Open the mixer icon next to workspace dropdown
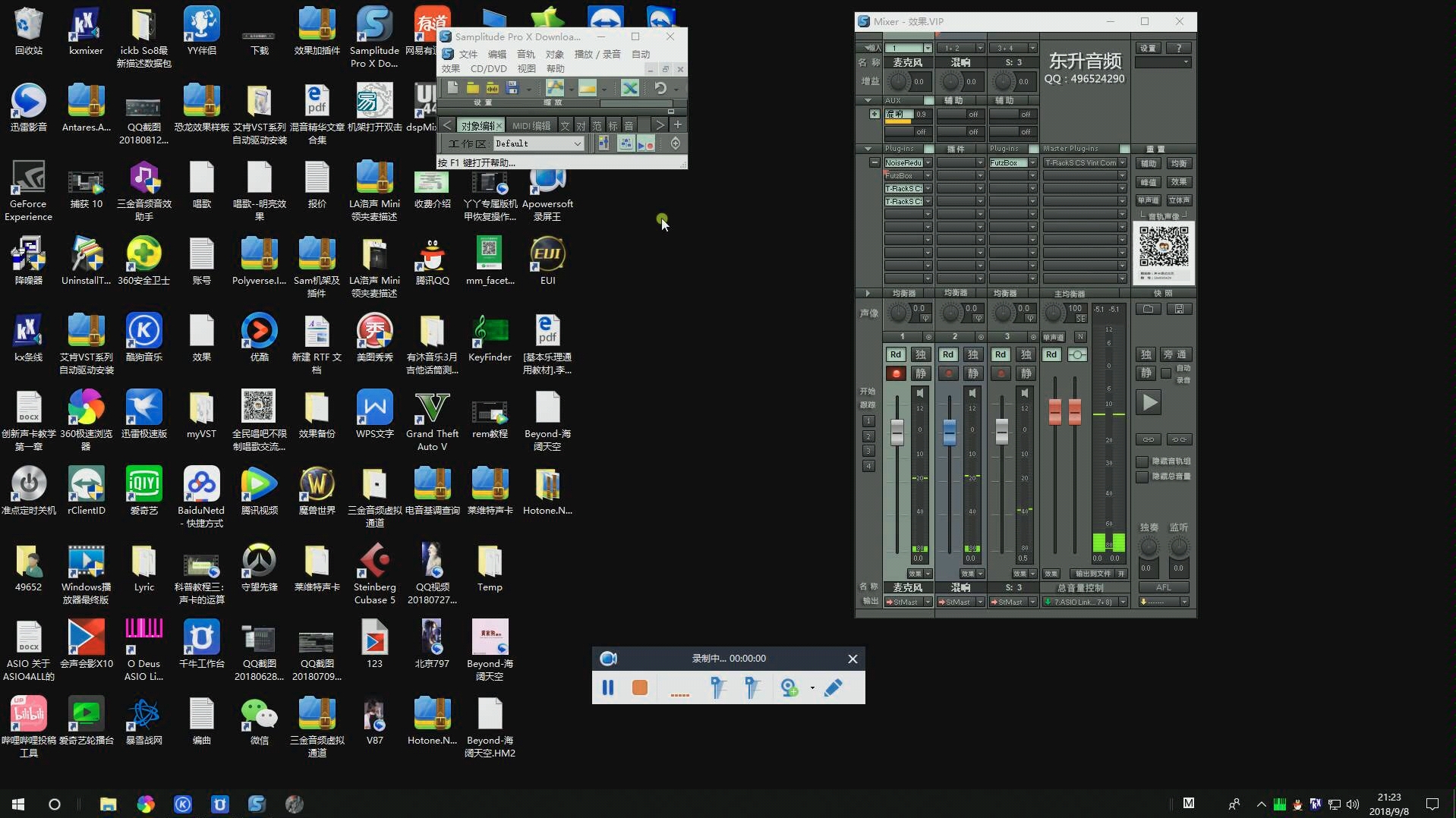Viewport: 1456px width, 818px height. click(604, 143)
